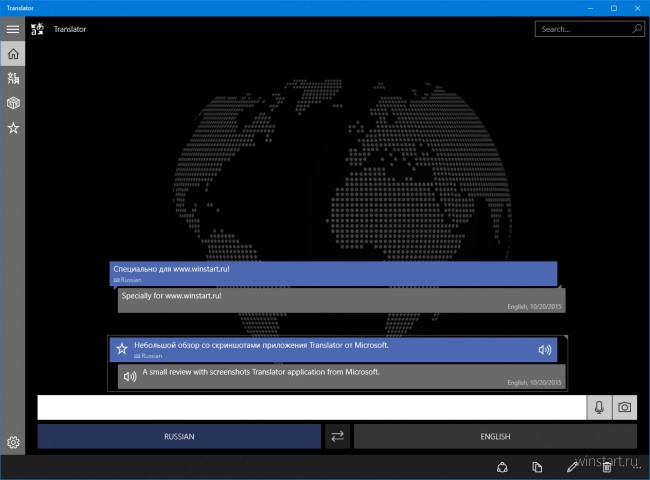Maximize the Translator window
650x480 pixels.
[x=614, y=8]
